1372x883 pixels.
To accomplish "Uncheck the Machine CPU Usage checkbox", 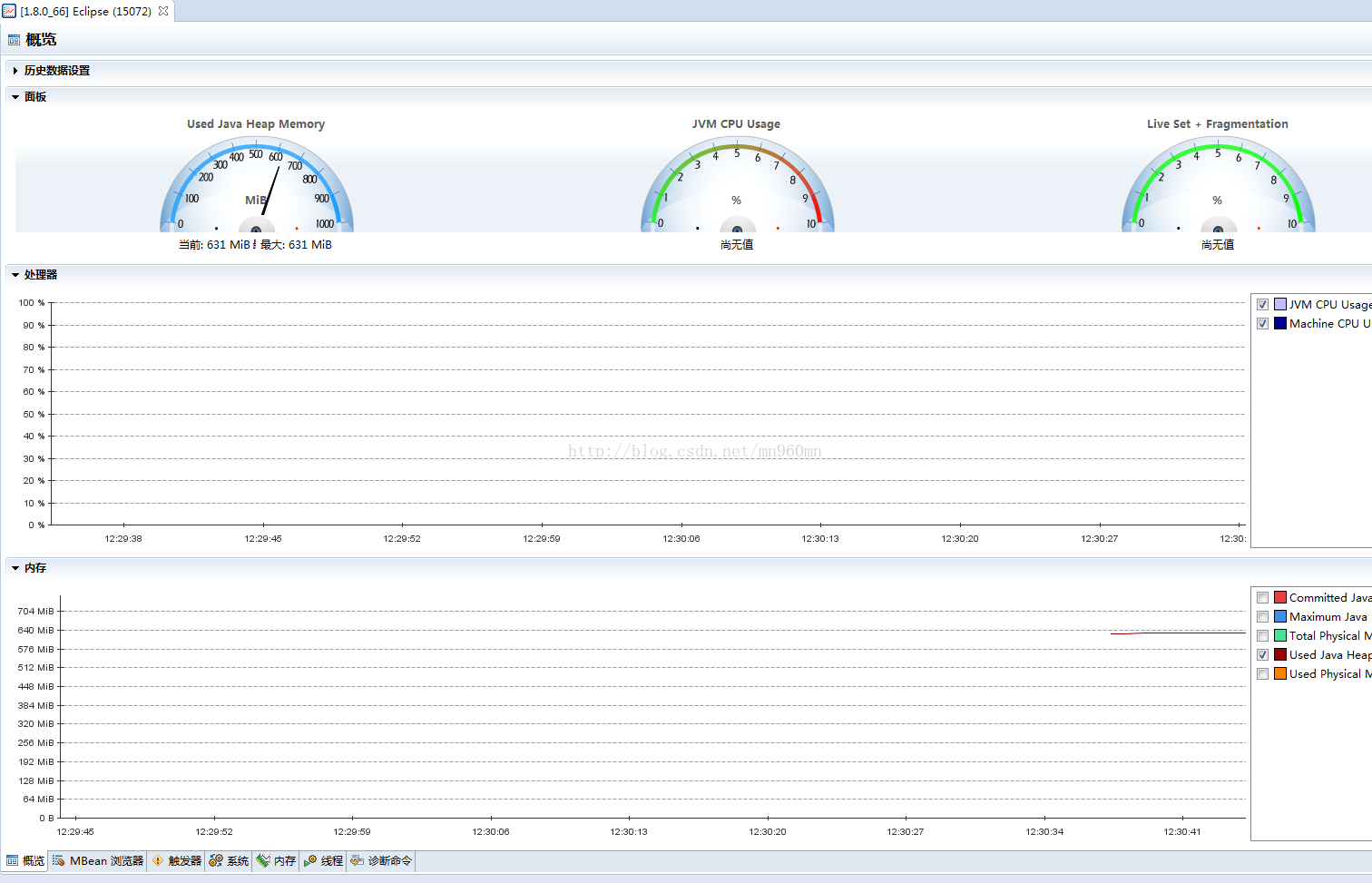I will [x=1262, y=324].
